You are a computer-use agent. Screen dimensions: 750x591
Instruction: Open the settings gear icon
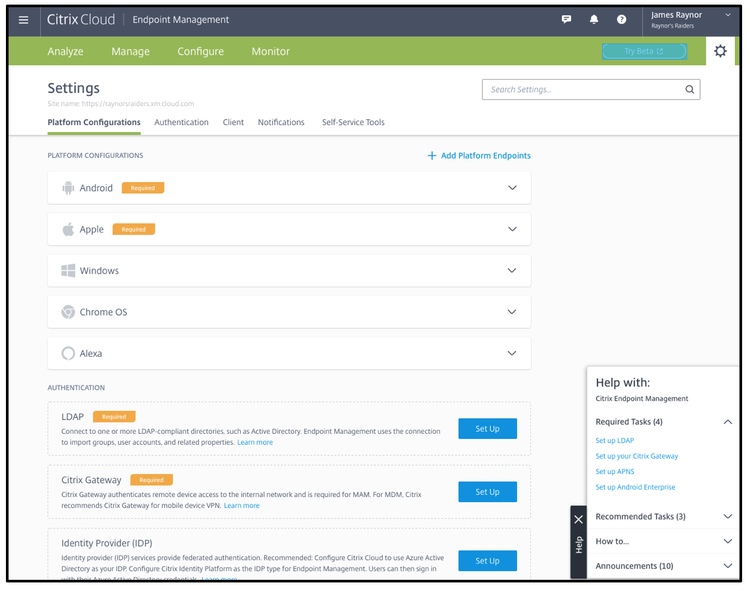720,51
